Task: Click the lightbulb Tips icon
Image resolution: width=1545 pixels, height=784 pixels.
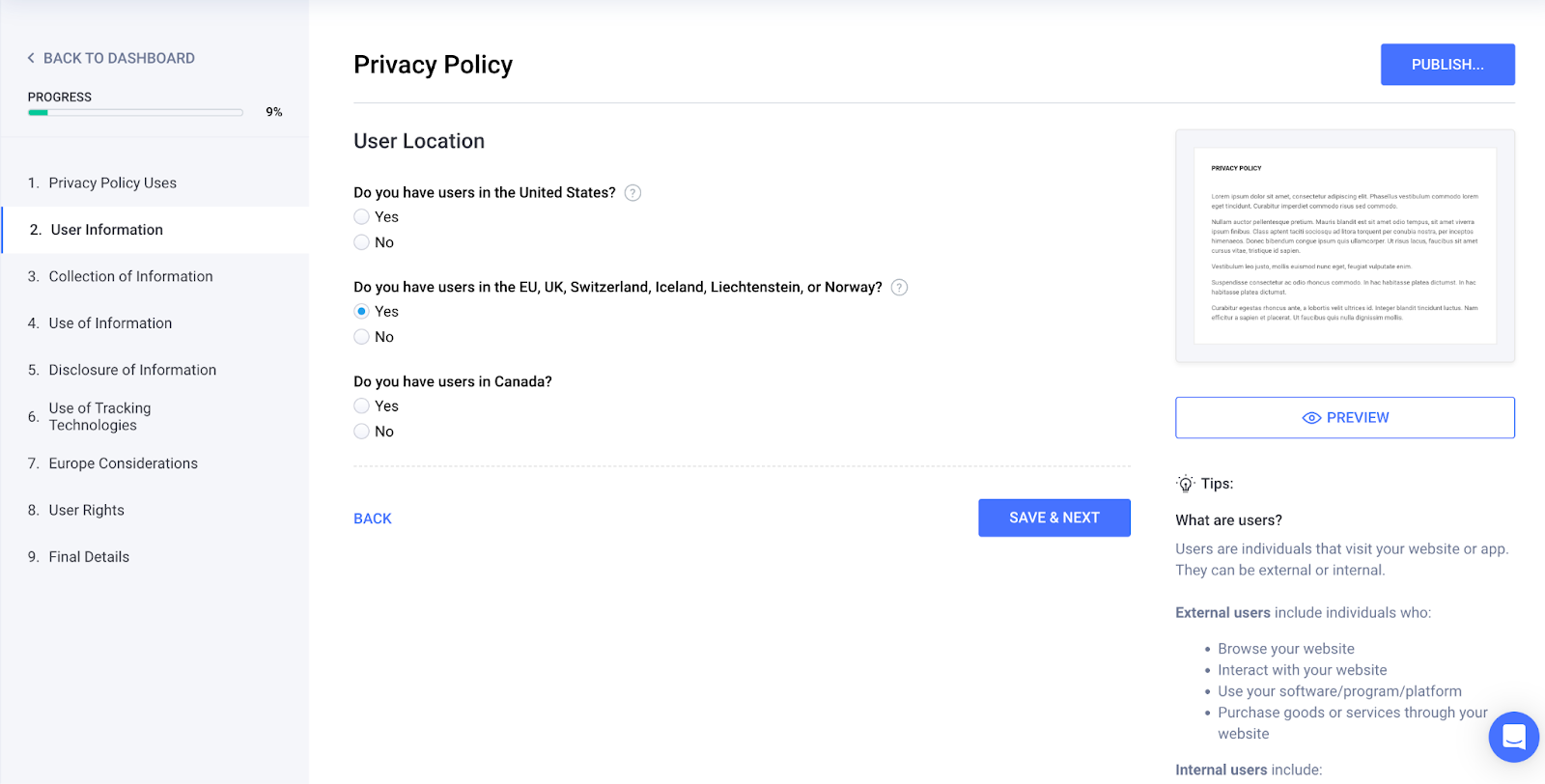Action: click(x=1185, y=484)
